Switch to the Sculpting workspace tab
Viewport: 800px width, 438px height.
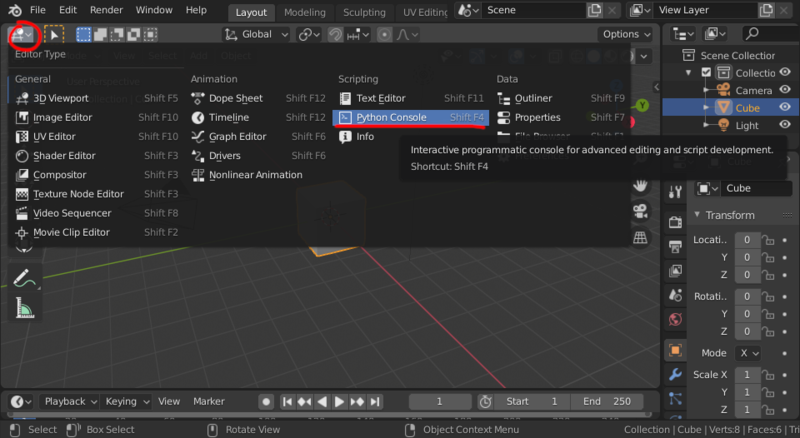(x=364, y=12)
